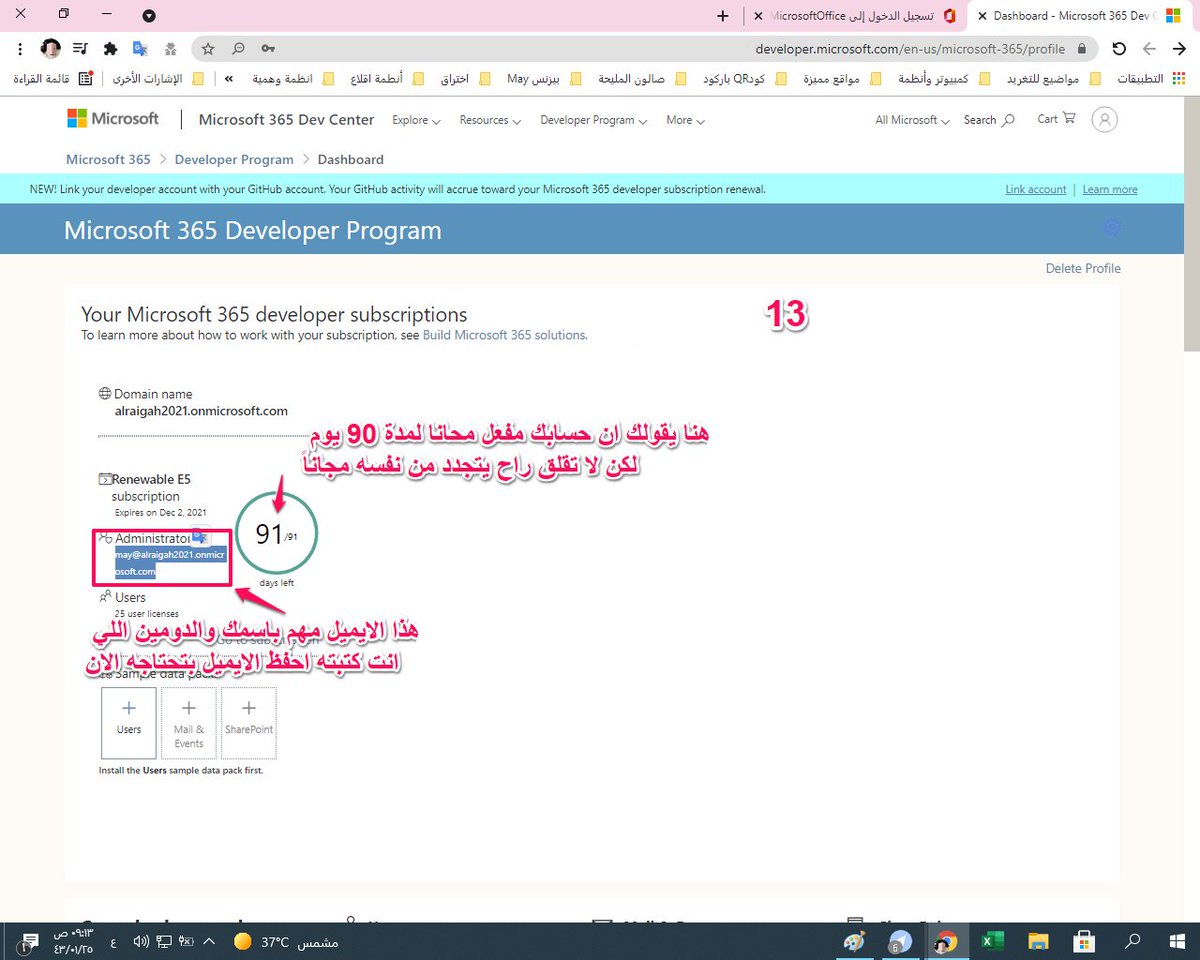The width and height of the screenshot is (1200, 960).
Task: Reload the page
Action: click(x=1119, y=48)
